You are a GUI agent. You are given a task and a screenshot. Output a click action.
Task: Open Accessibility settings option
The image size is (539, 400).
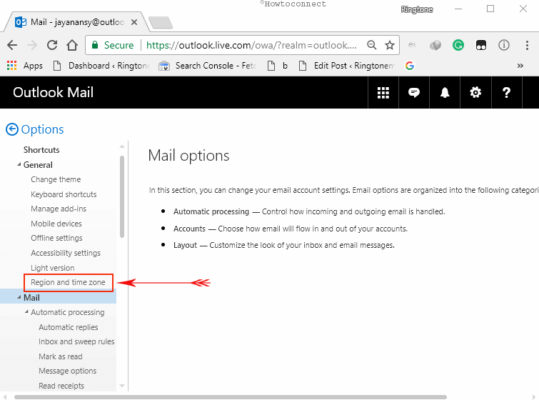pos(66,253)
